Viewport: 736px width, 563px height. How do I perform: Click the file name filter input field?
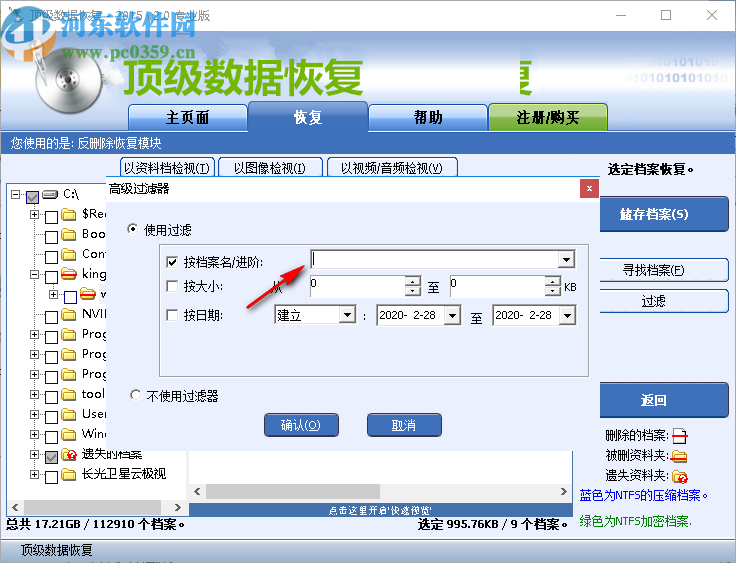(435, 259)
